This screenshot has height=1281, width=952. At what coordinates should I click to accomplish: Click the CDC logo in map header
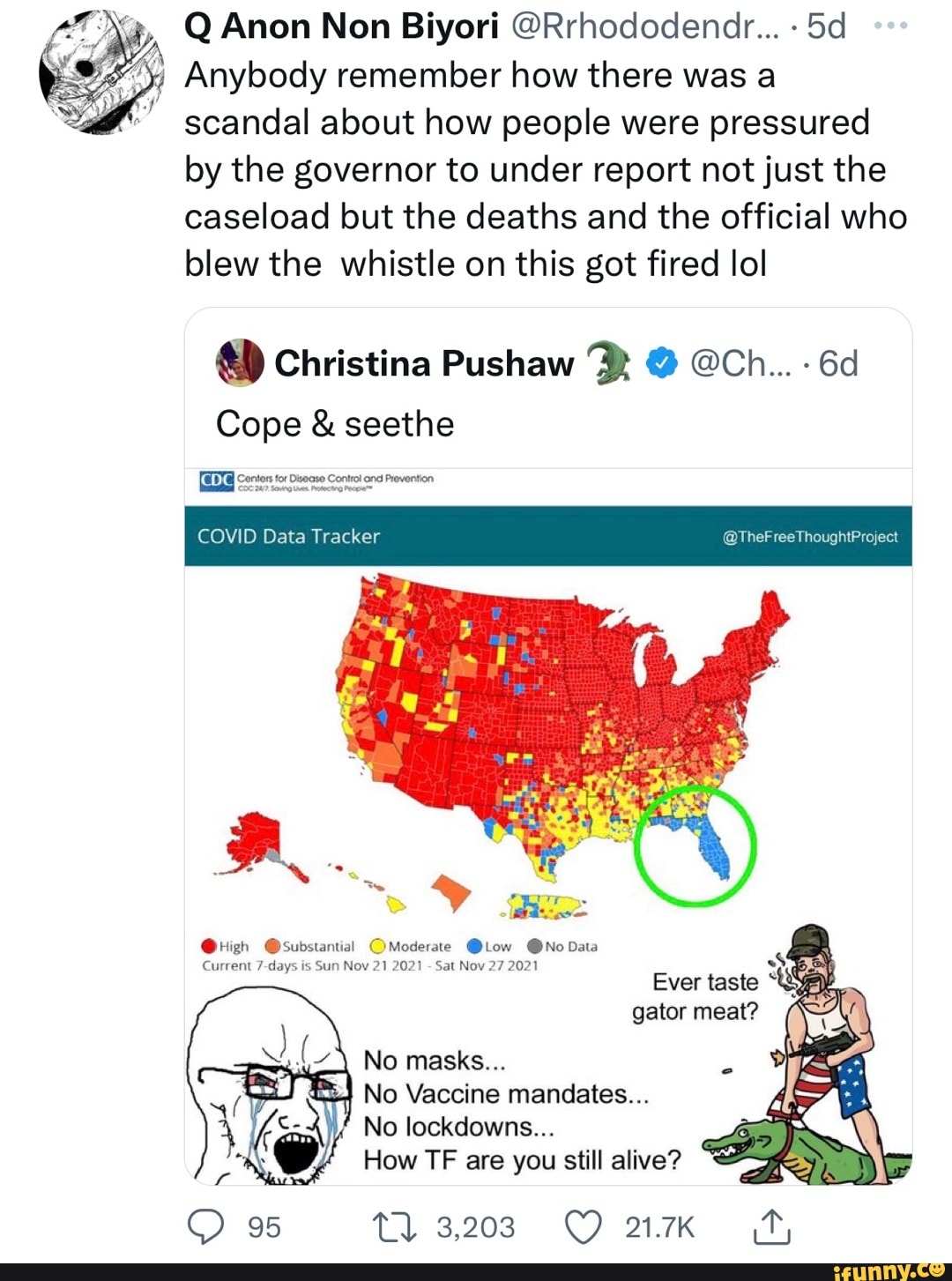pyautogui.click(x=217, y=480)
